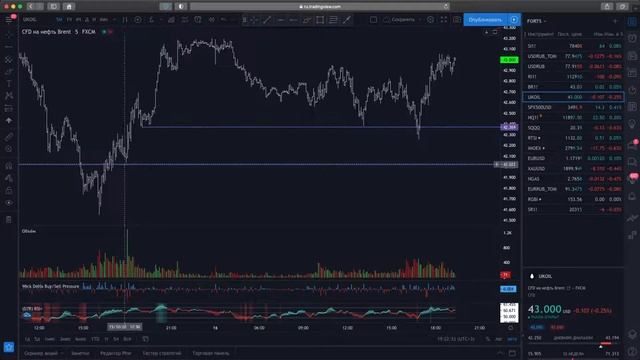Click the trash icon to remove drawings
Image resolution: width=640 pixels, height=360 pixels.
coord(9,220)
